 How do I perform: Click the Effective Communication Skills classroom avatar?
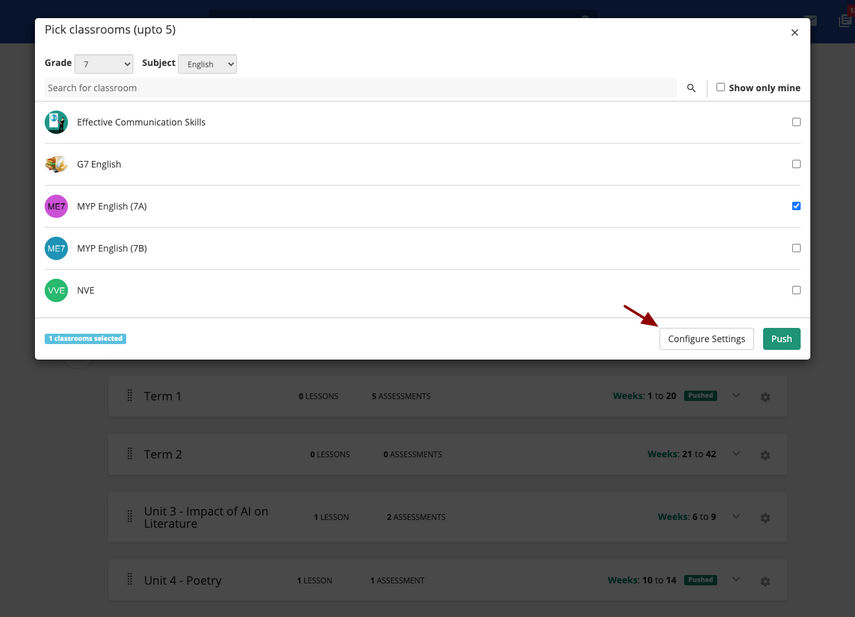click(x=56, y=122)
